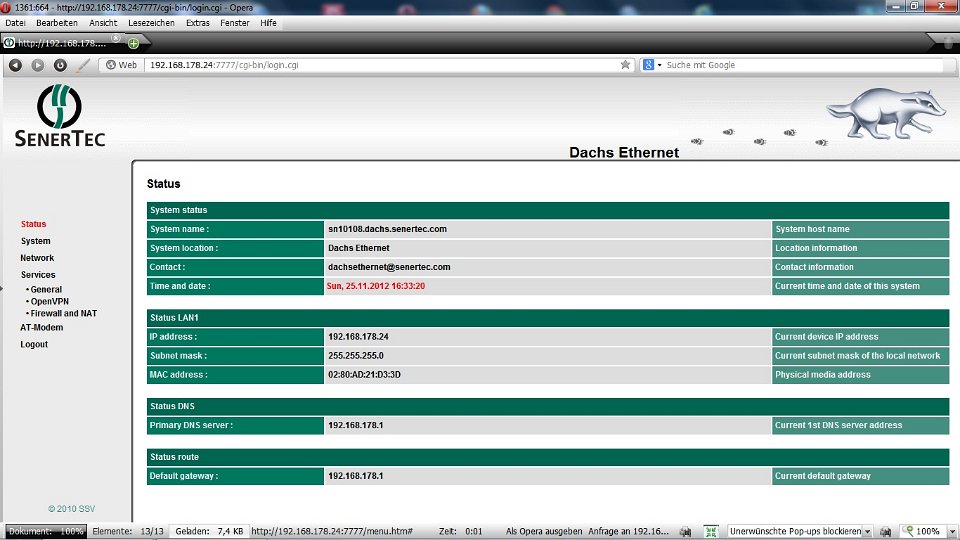The width and height of the screenshot is (960, 540).
Task: Bookmark page using the star icon
Action: coord(626,65)
